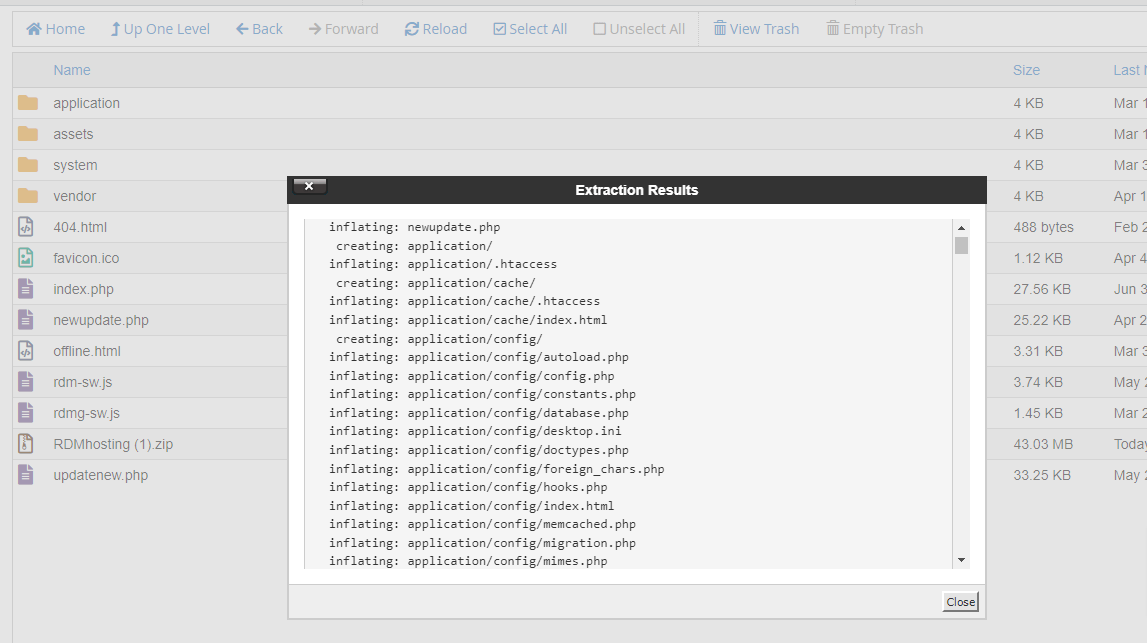
Task: Click the system folder icon
Action: coord(28,165)
